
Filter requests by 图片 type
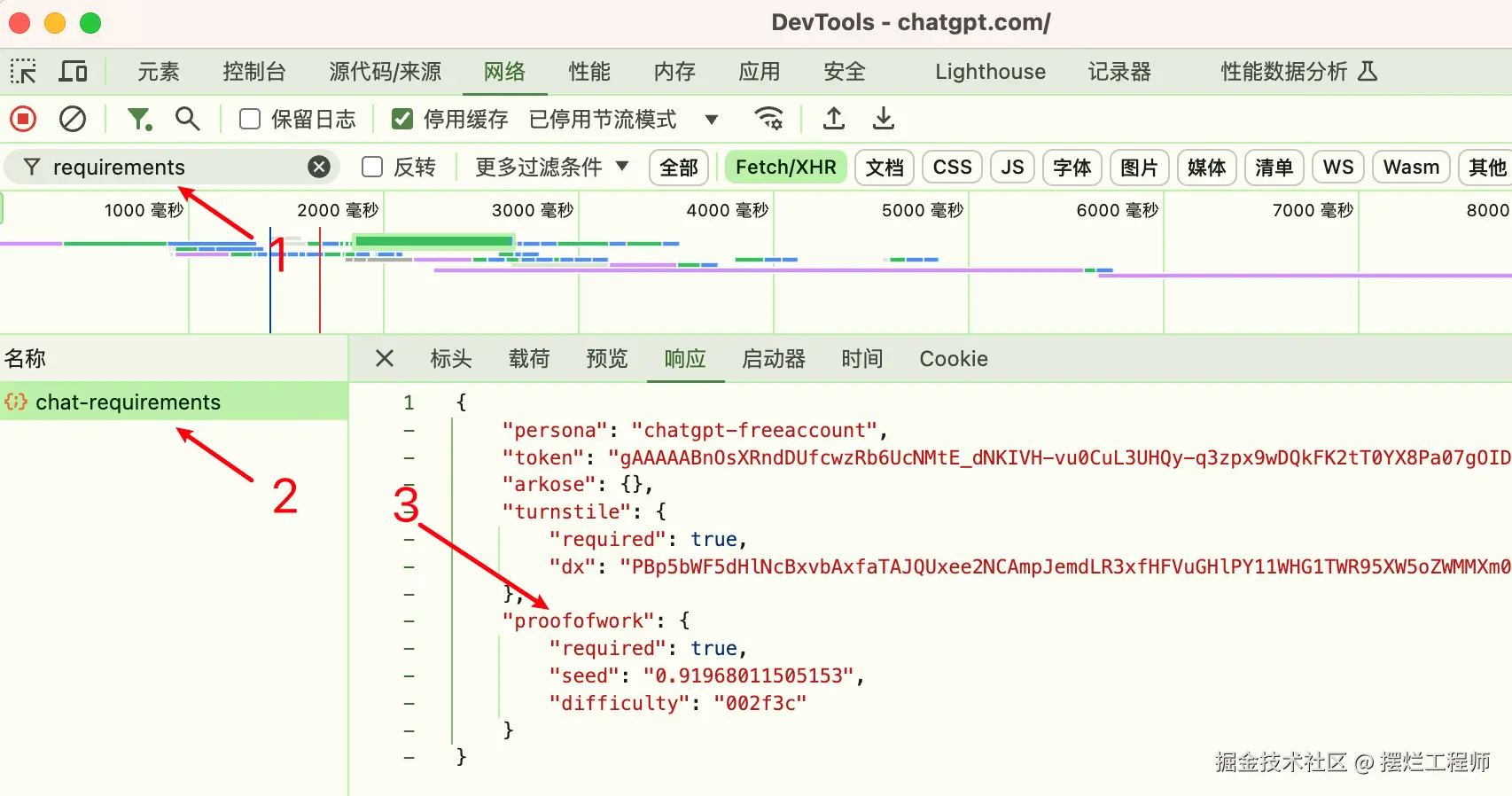pos(1140,167)
